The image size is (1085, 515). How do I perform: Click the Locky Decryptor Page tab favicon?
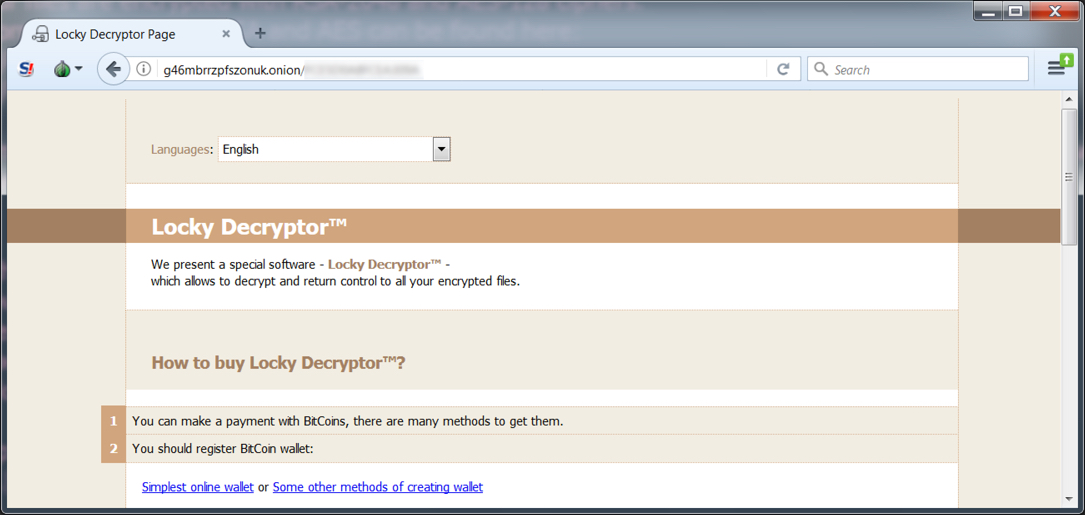(42, 34)
